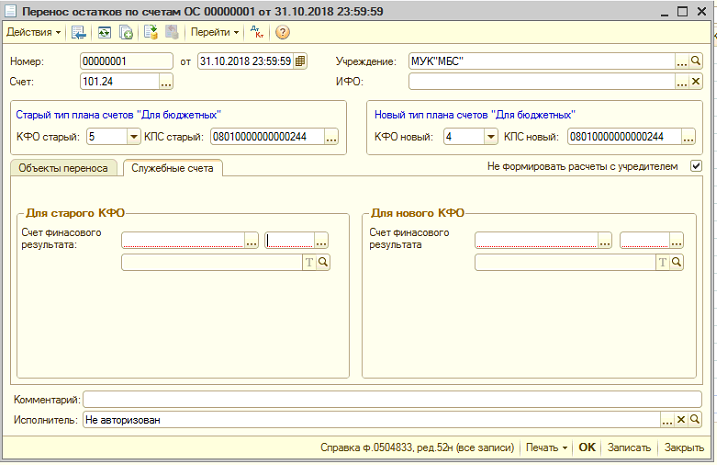The width and height of the screenshot is (717, 465).
Task: Click the refresh document toolbar icon
Action: tap(104, 32)
